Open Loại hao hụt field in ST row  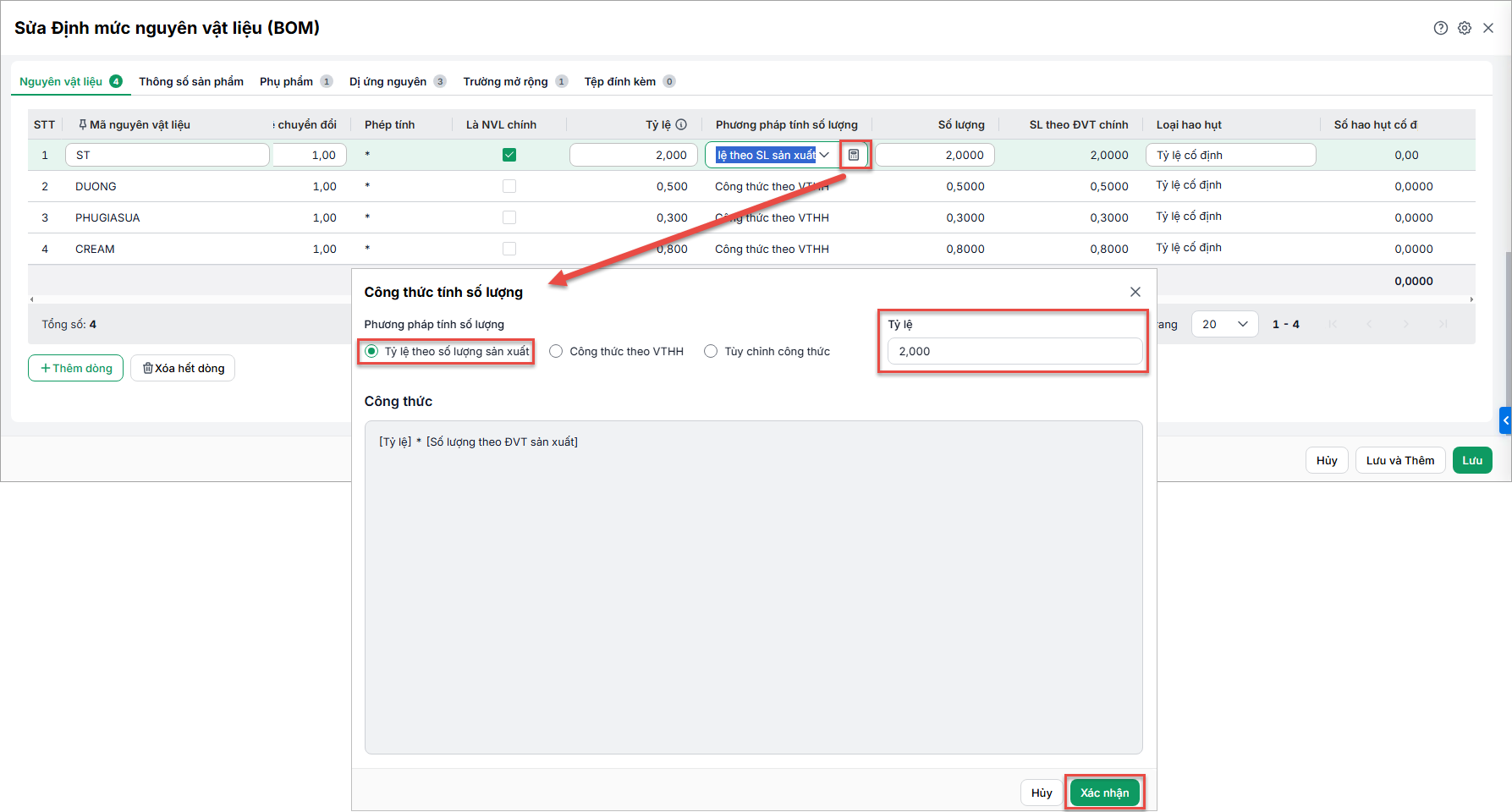[x=1231, y=155]
